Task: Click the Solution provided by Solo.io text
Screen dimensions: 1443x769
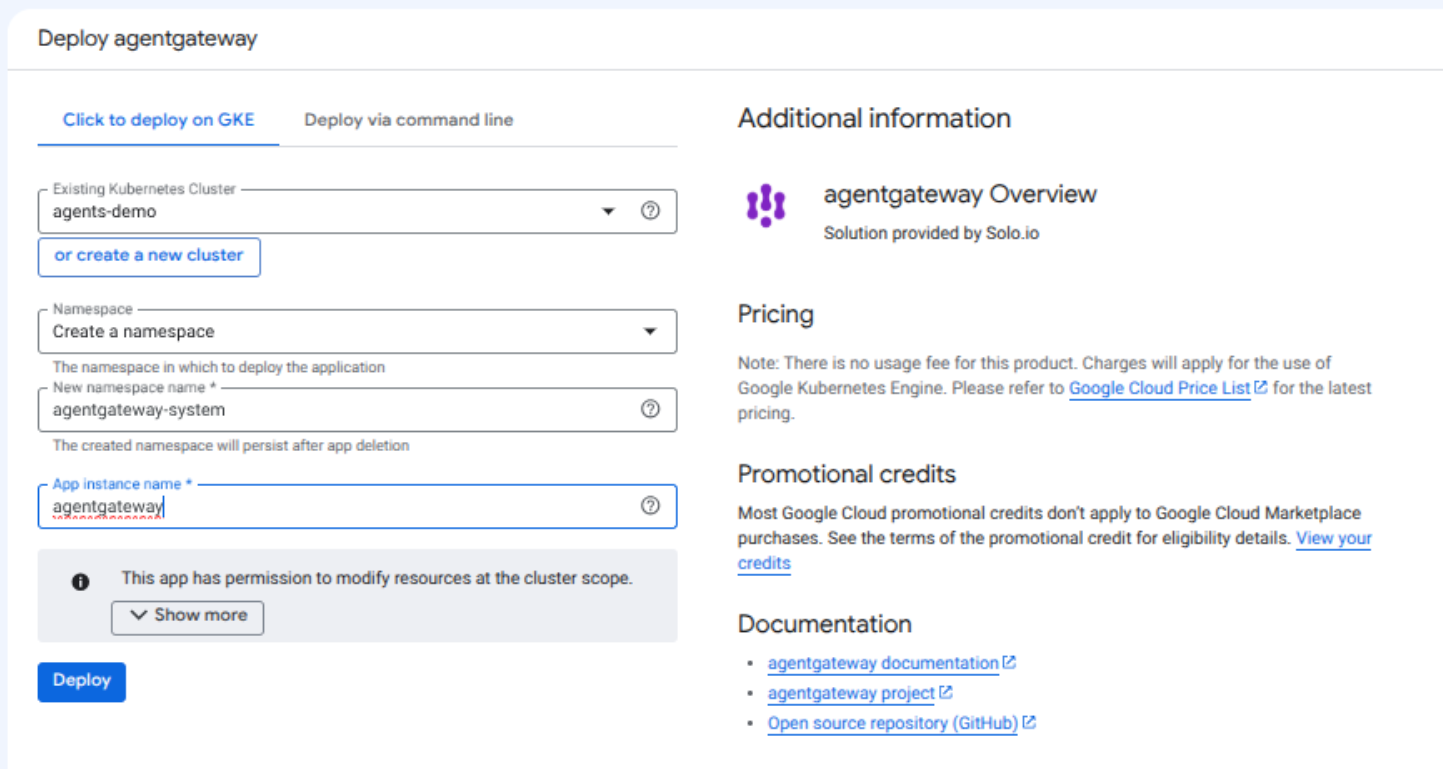Action: click(932, 233)
